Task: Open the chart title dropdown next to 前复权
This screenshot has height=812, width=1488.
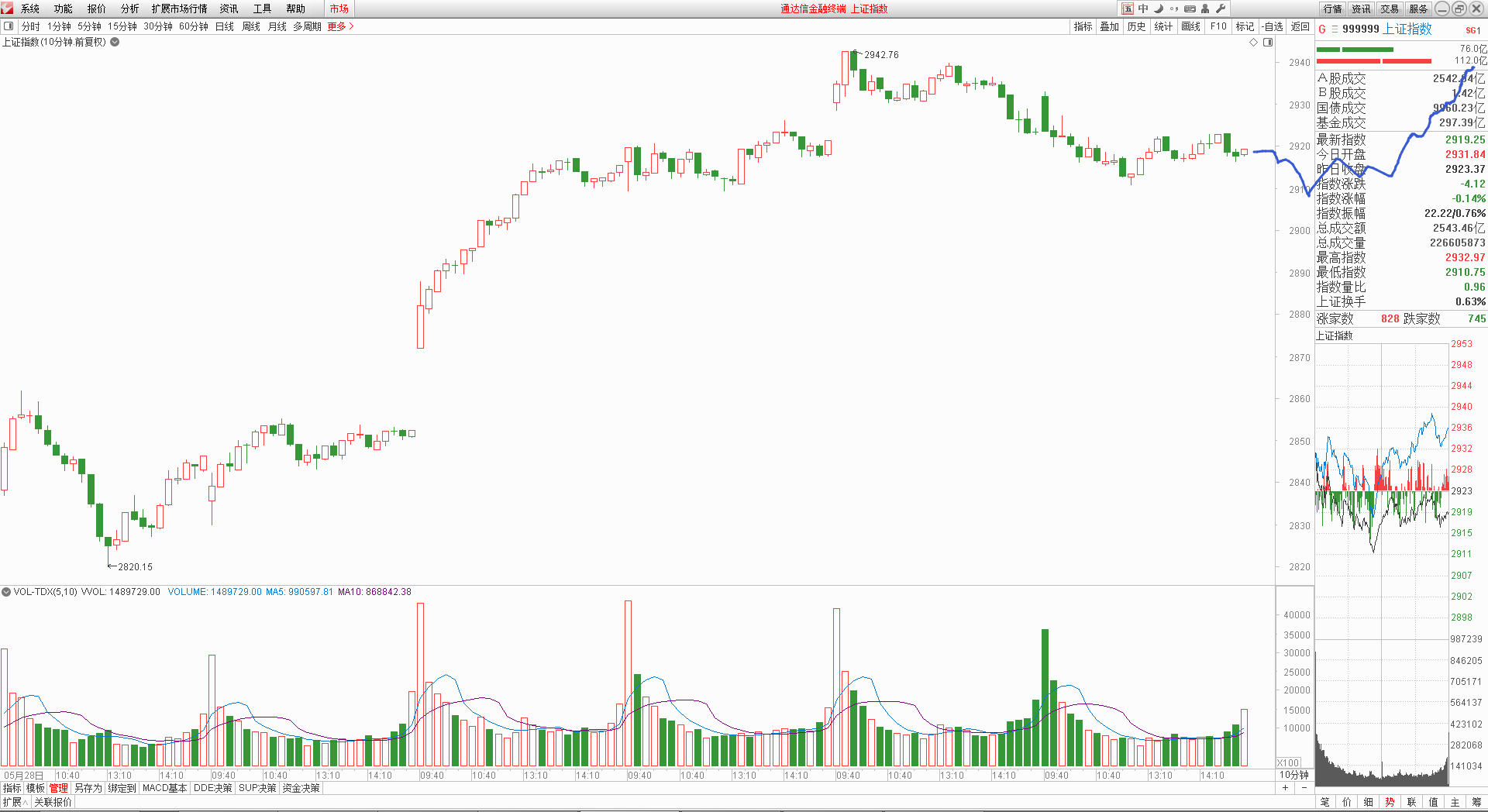Action: [x=115, y=42]
